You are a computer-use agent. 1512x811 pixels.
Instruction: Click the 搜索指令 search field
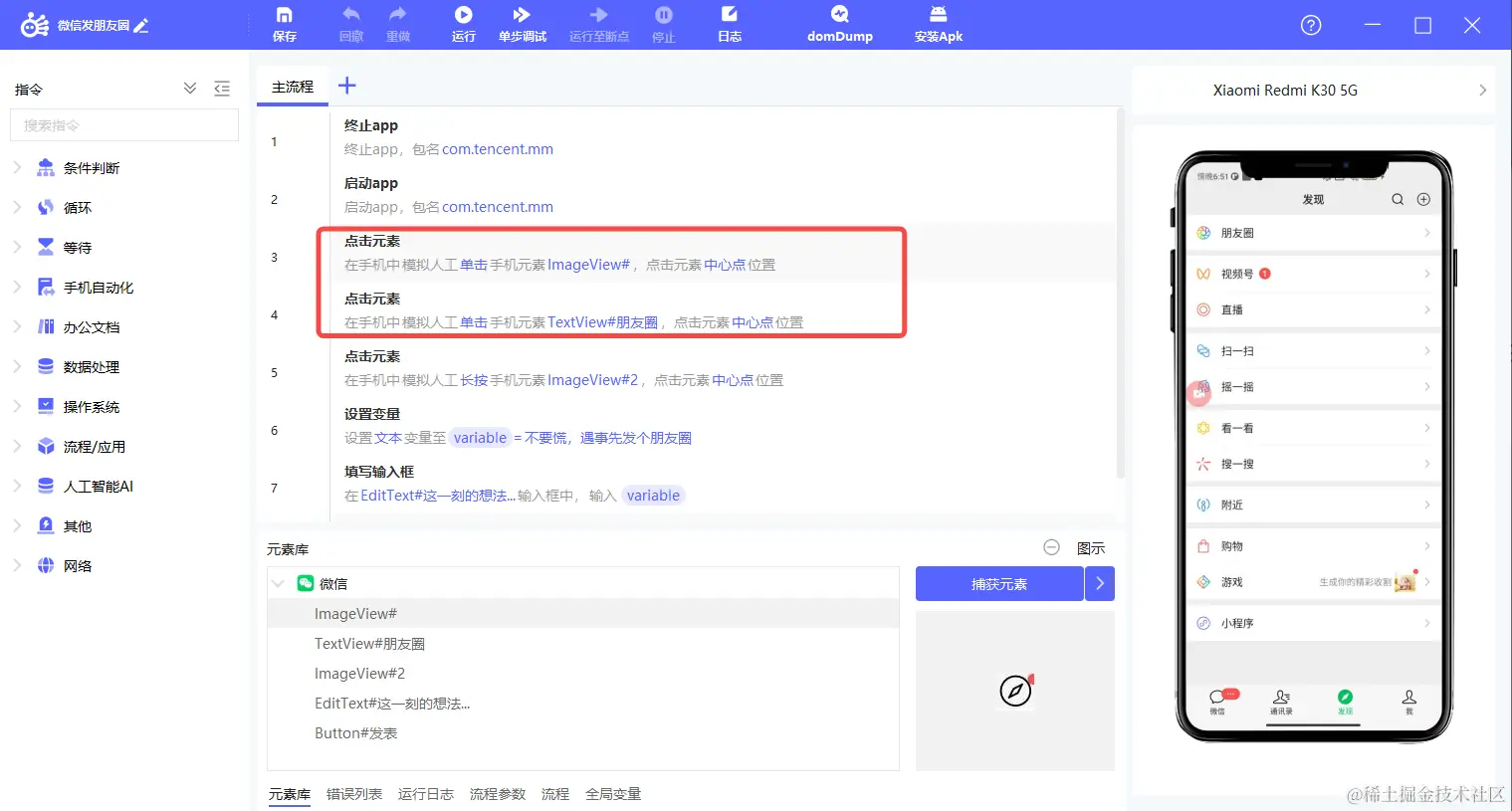pyautogui.click(x=124, y=125)
